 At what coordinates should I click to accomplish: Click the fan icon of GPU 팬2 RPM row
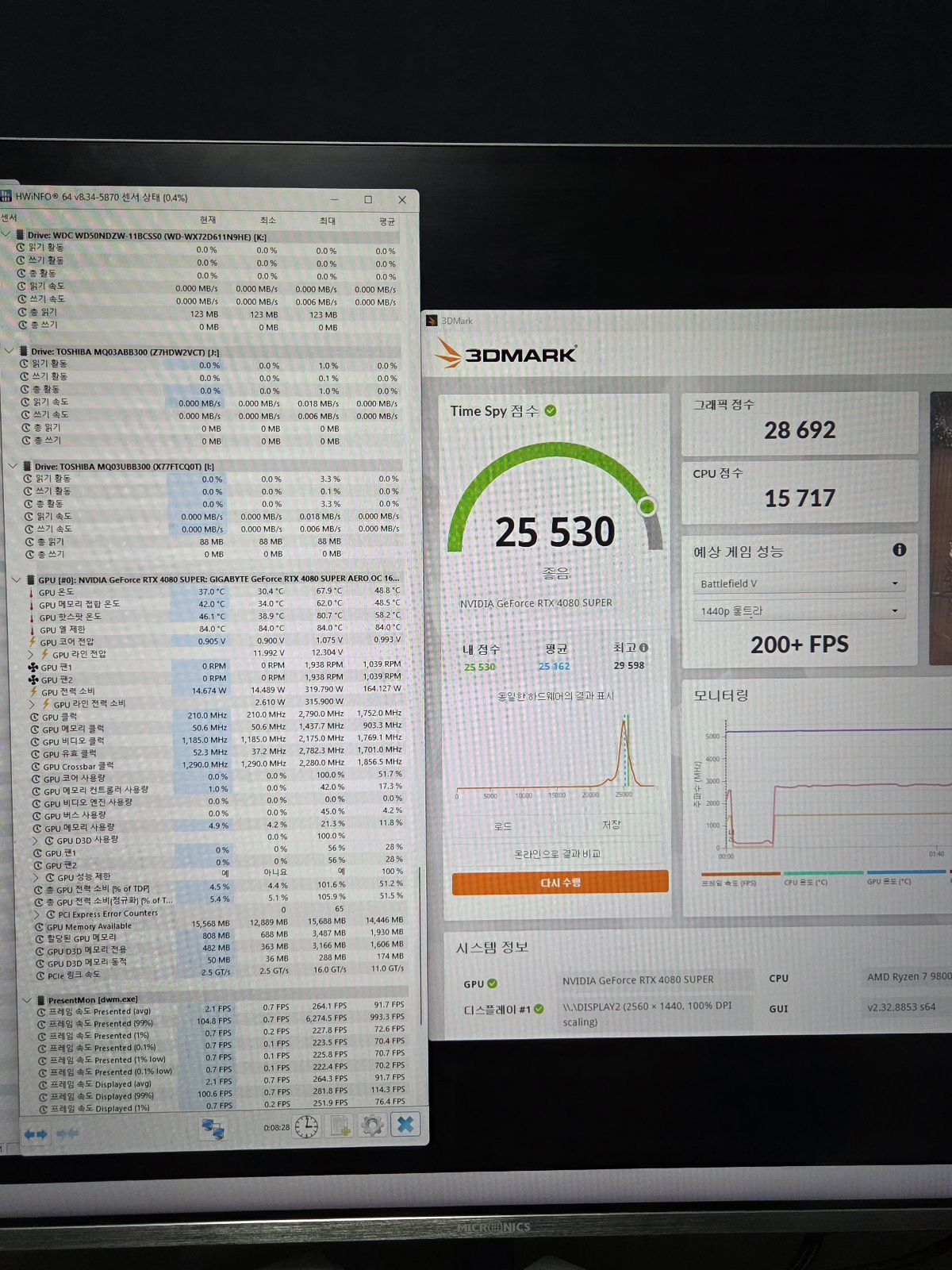click(33, 679)
